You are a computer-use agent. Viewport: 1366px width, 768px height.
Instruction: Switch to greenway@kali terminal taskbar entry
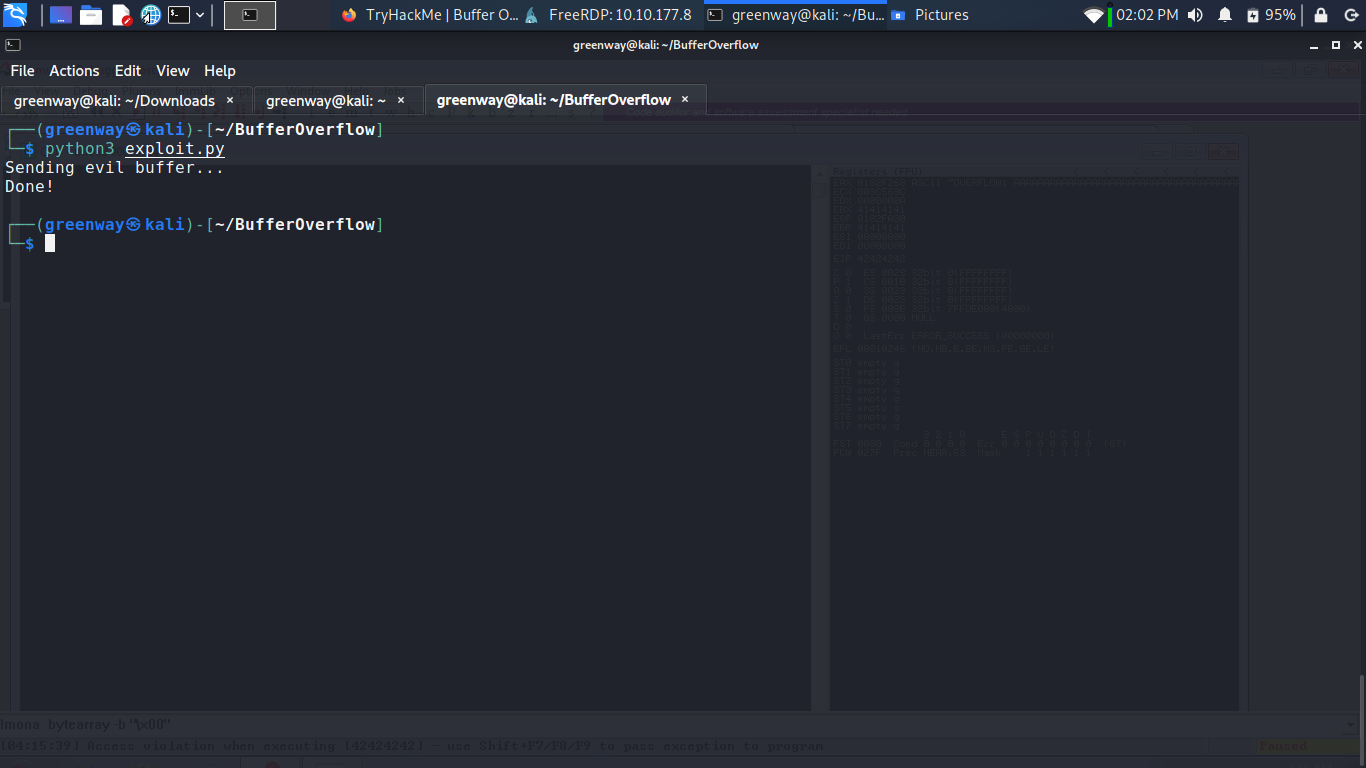[x=796, y=15]
